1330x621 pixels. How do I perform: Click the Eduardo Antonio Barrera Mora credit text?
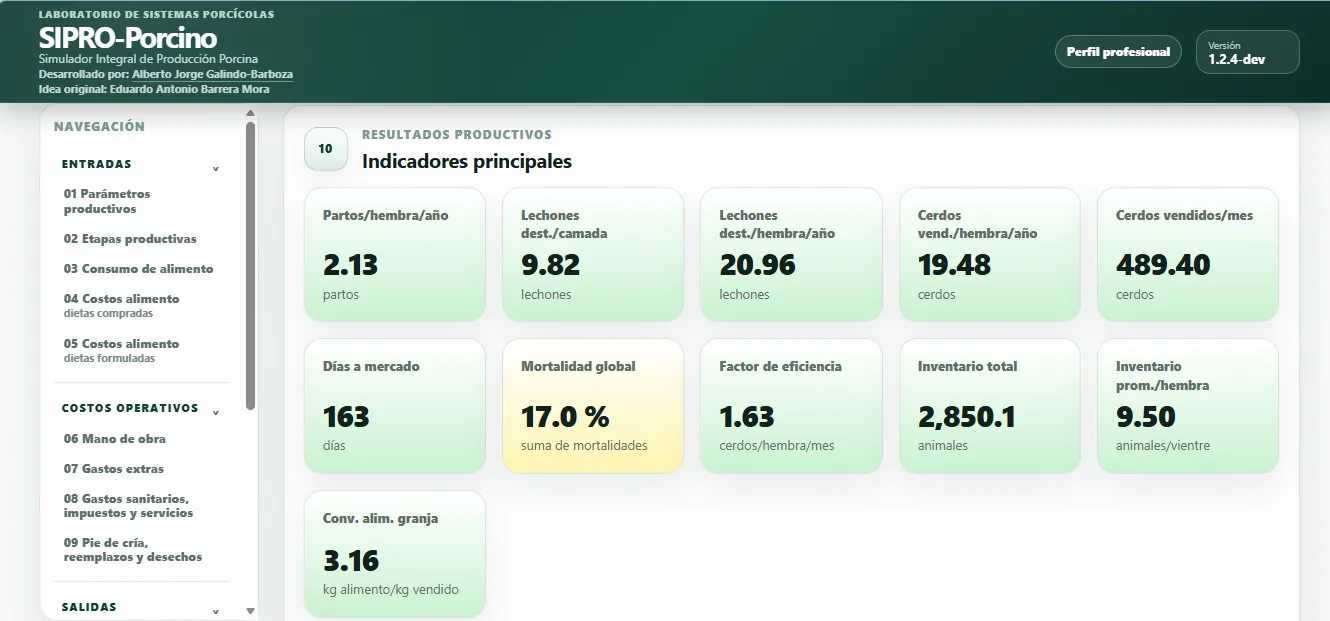click(x=189, y=89)
